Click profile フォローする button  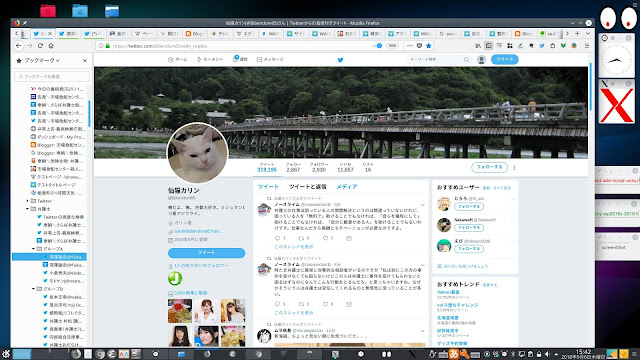coord(489,167)
